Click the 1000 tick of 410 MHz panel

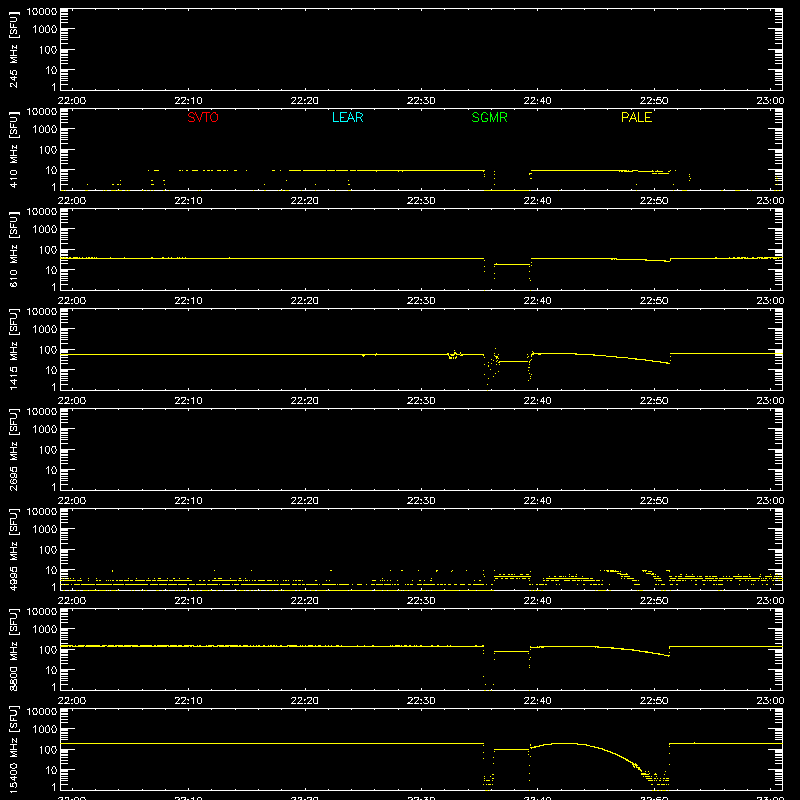[45, 130]
